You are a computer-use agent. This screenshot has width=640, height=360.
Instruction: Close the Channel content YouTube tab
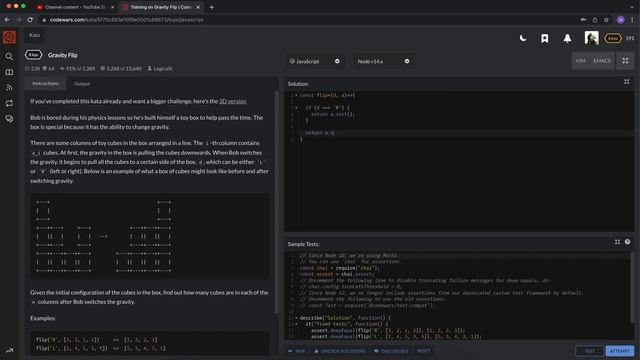pyautogui.click(x=113, y=7)
